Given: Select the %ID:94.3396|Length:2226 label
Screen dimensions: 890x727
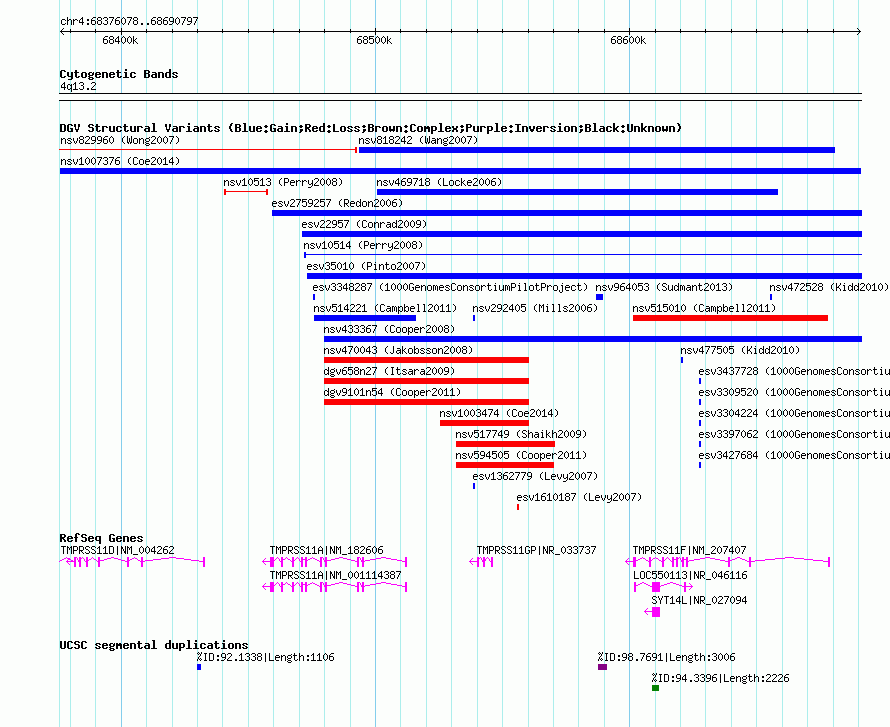Looking at the screenshot, I should 720,678.
